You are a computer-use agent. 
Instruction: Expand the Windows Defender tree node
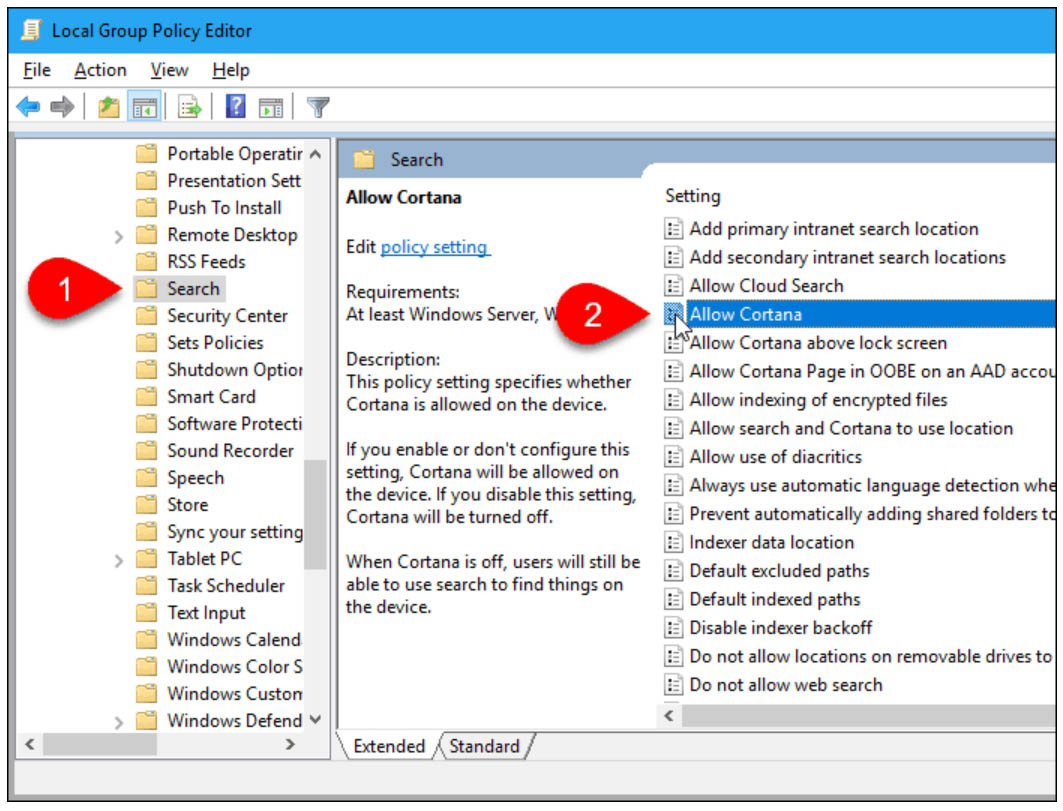pos(119,722)
